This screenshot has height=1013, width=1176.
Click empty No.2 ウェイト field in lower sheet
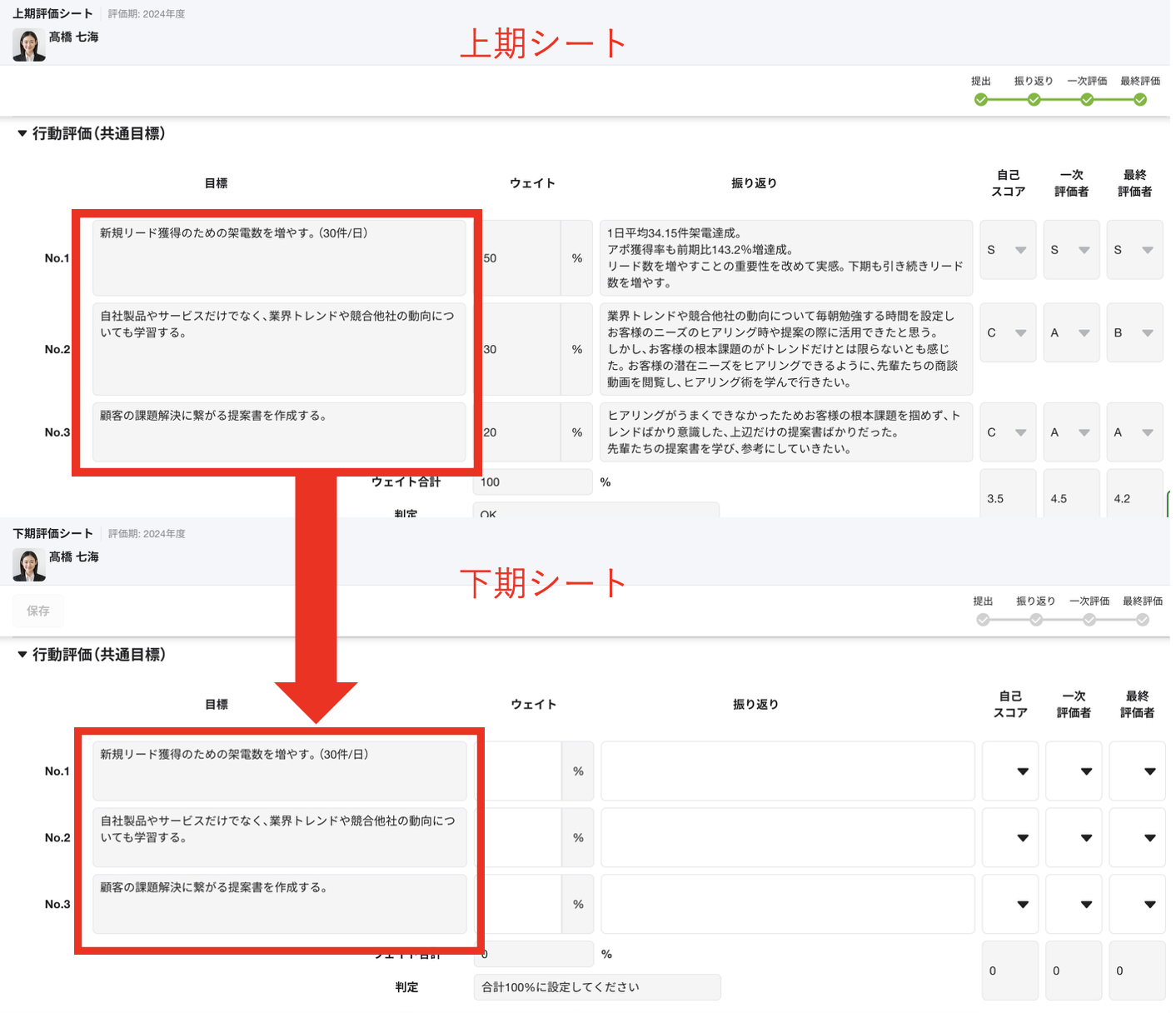point(523,838)
